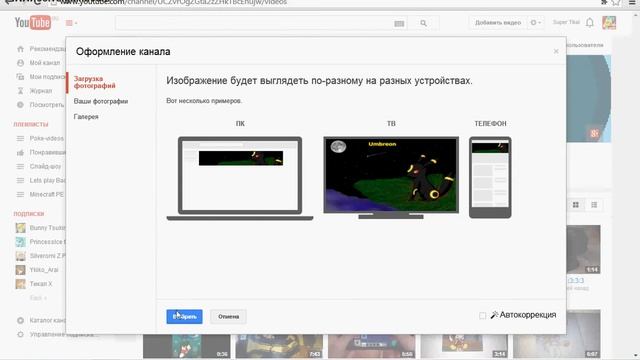The height and width of the screenshot is (360, 640).
Task: Click the home icon in sidebar
Action: (20, 49)
